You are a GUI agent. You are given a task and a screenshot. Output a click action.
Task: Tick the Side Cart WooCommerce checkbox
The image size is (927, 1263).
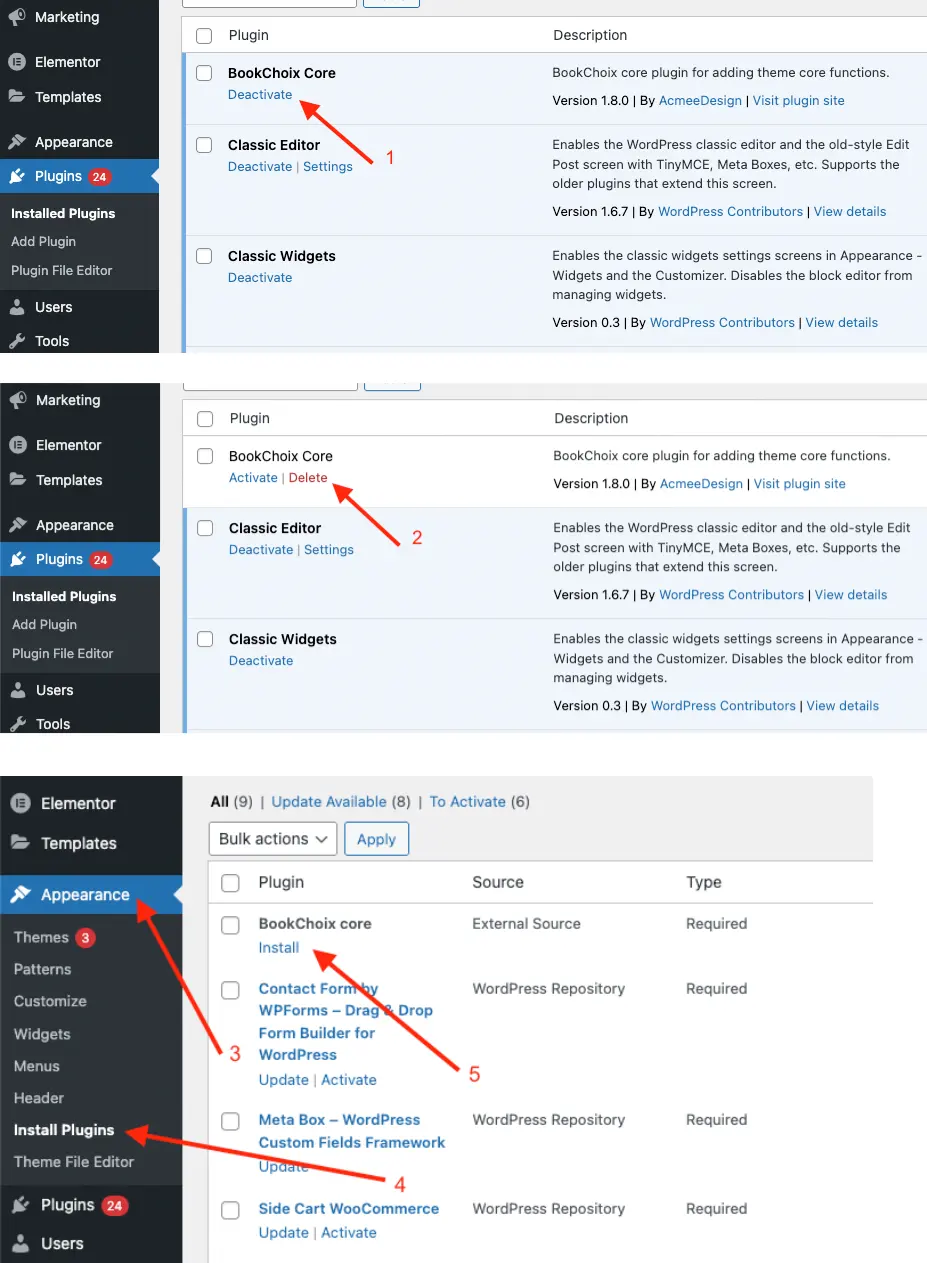[x=231, y=1210]
